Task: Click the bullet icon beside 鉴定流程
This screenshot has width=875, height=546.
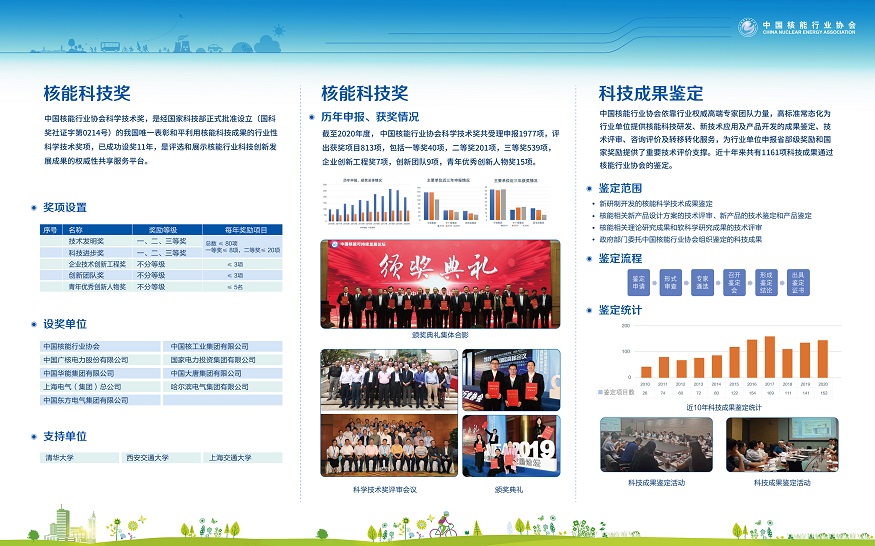Action: (589, 259)
